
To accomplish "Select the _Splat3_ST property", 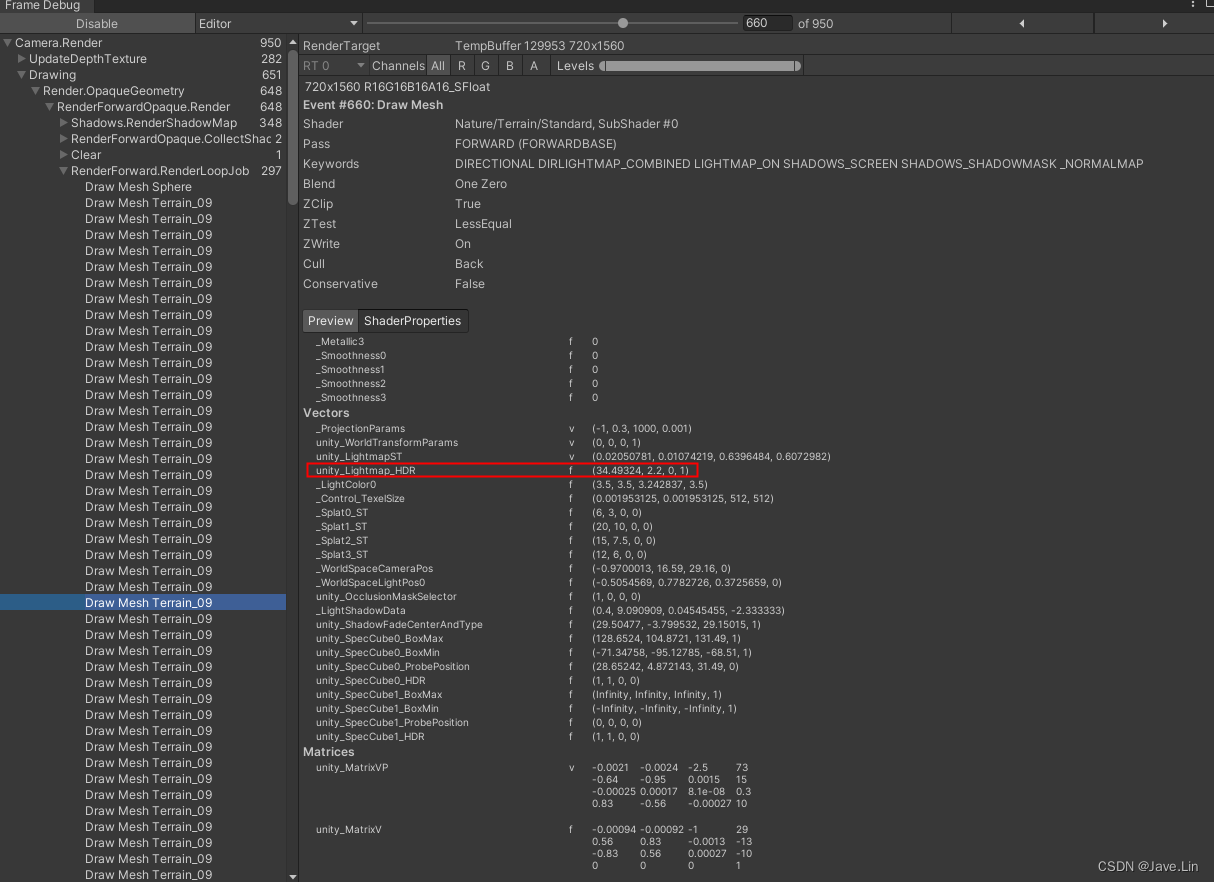I will tap(341, 554).
